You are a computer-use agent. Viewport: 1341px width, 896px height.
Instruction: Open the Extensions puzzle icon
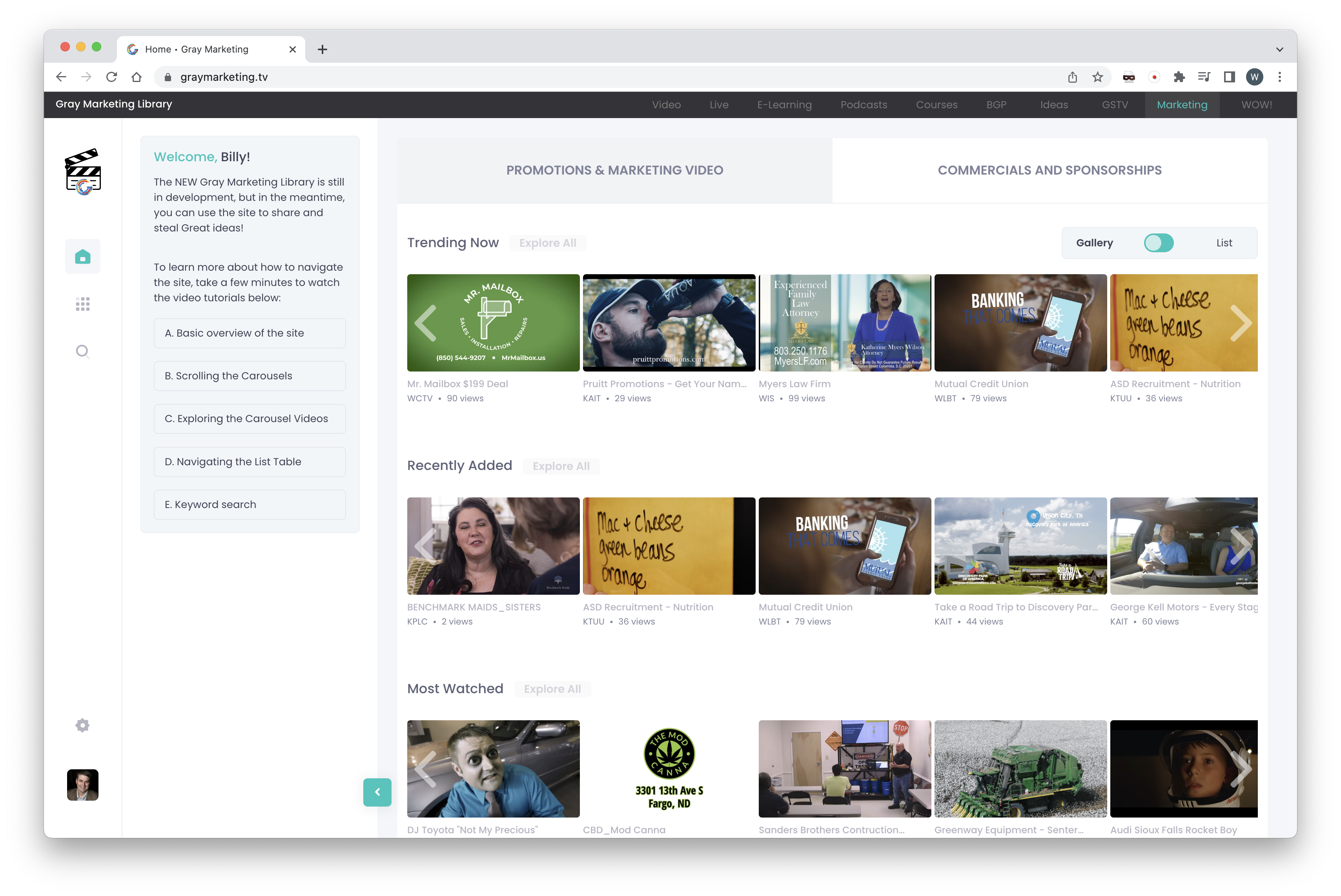(x=1179, y=77)
